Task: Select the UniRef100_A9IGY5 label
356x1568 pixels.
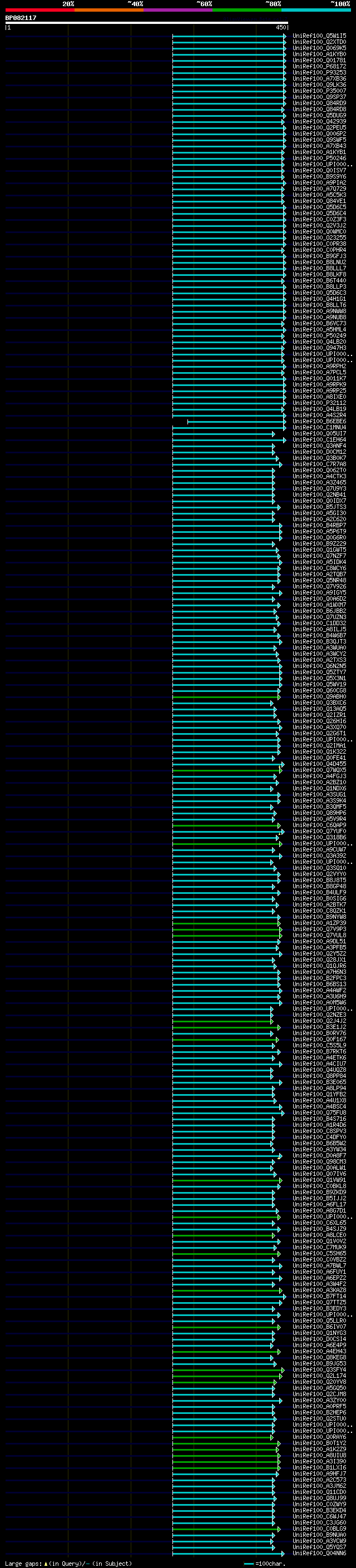Action: point(319,592)
